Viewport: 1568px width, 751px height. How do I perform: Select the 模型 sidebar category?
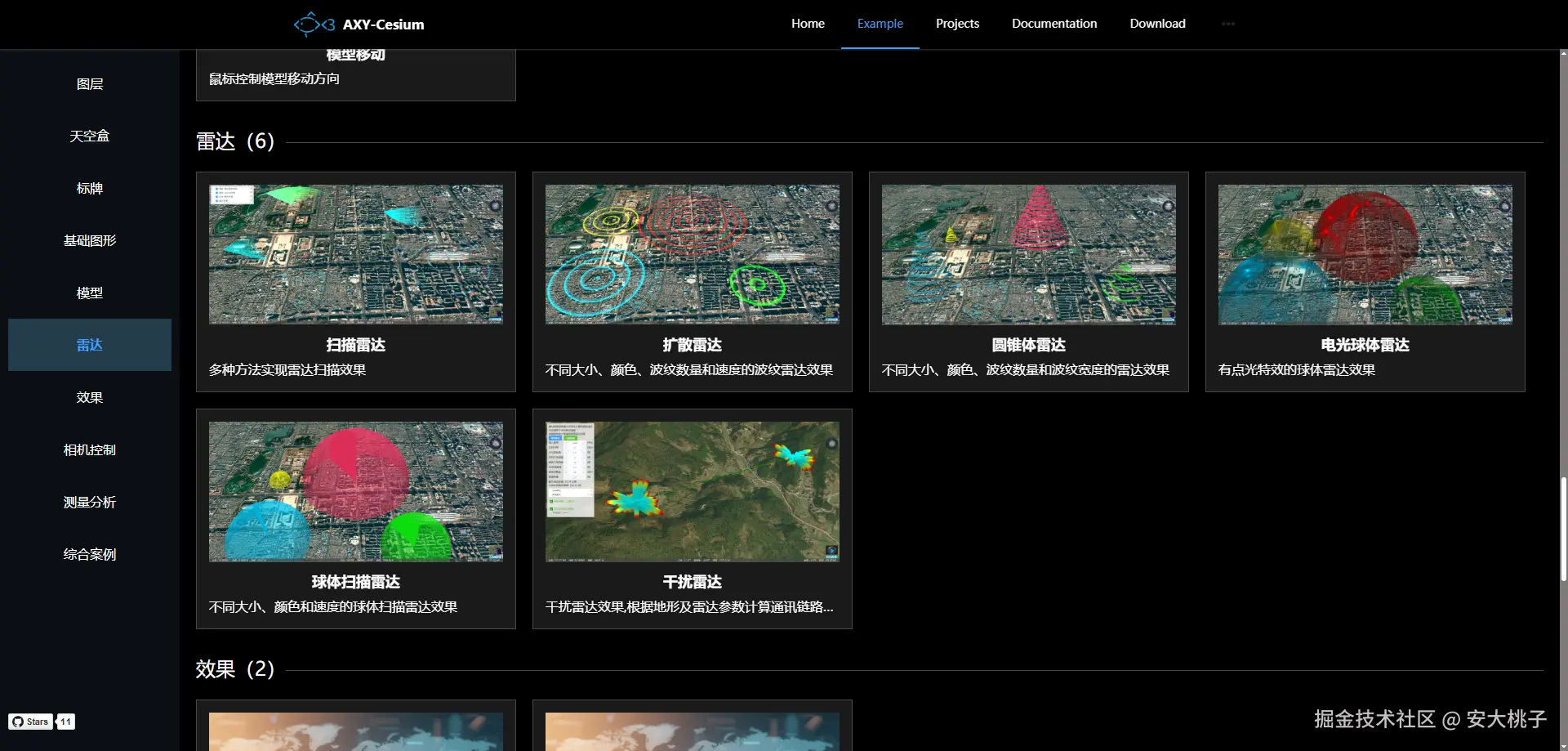tap(89, 293)
